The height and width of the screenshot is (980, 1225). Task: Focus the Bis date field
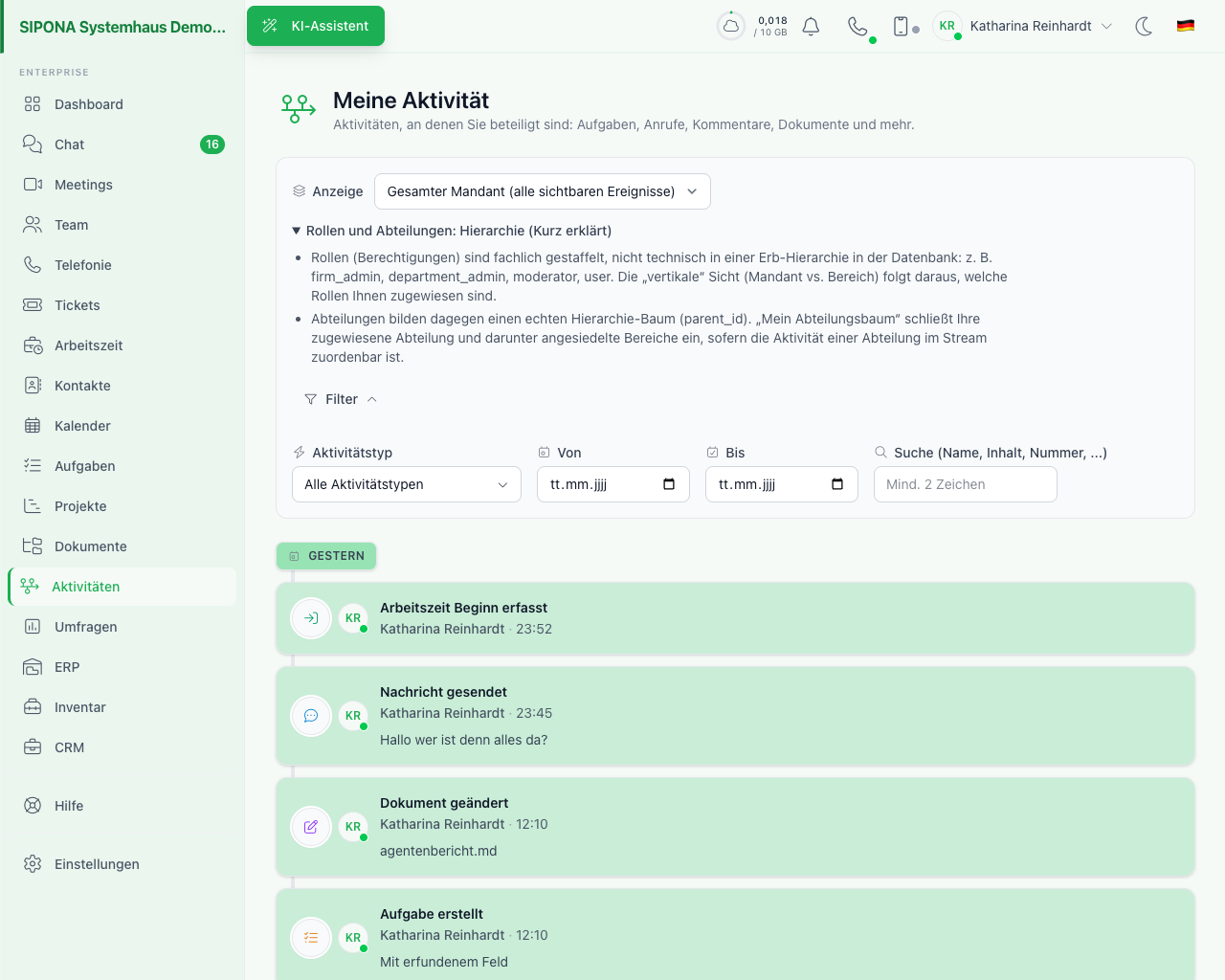point(782,484)
